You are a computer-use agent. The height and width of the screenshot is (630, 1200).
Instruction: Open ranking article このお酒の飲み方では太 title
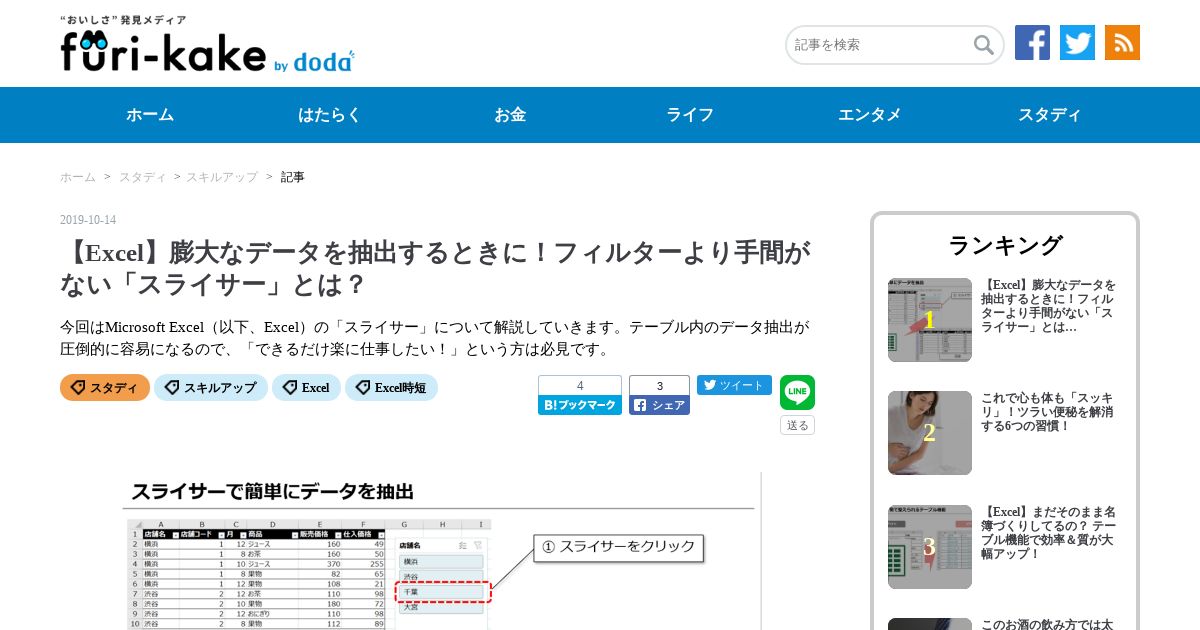pyautogui.click(x=1048, y=624)
